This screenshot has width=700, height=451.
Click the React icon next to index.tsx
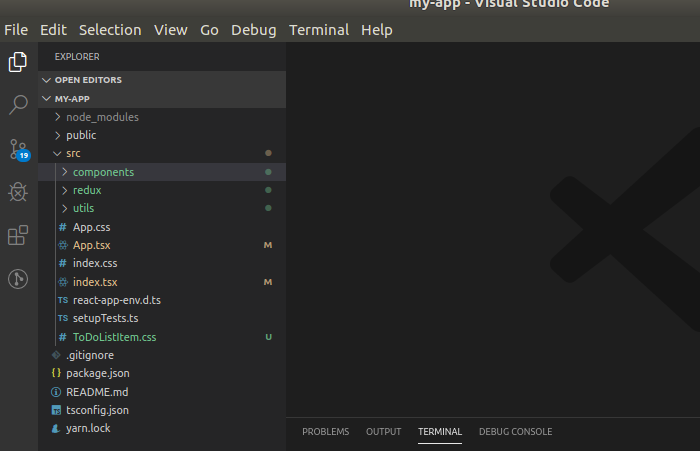click(x=63, y=282)
